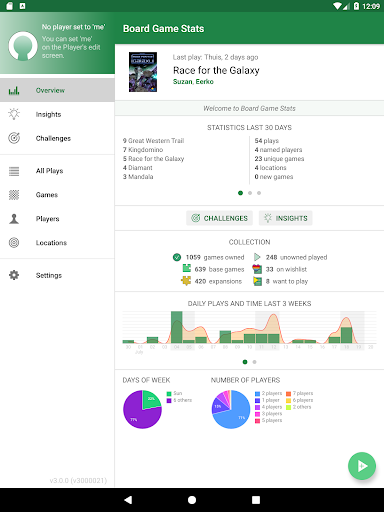Open the Games grid icon

click(x=14, y=195)
